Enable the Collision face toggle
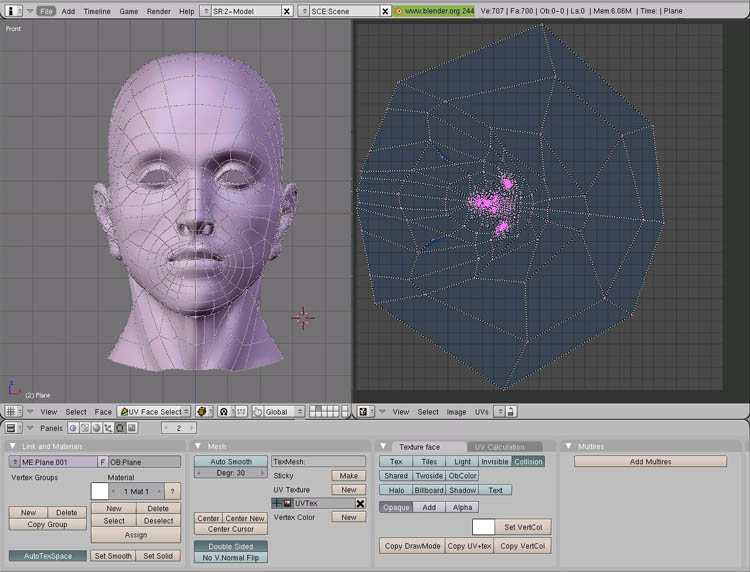Image resolution: width=750 pixels, height=572 pixels. click(528, 462)
